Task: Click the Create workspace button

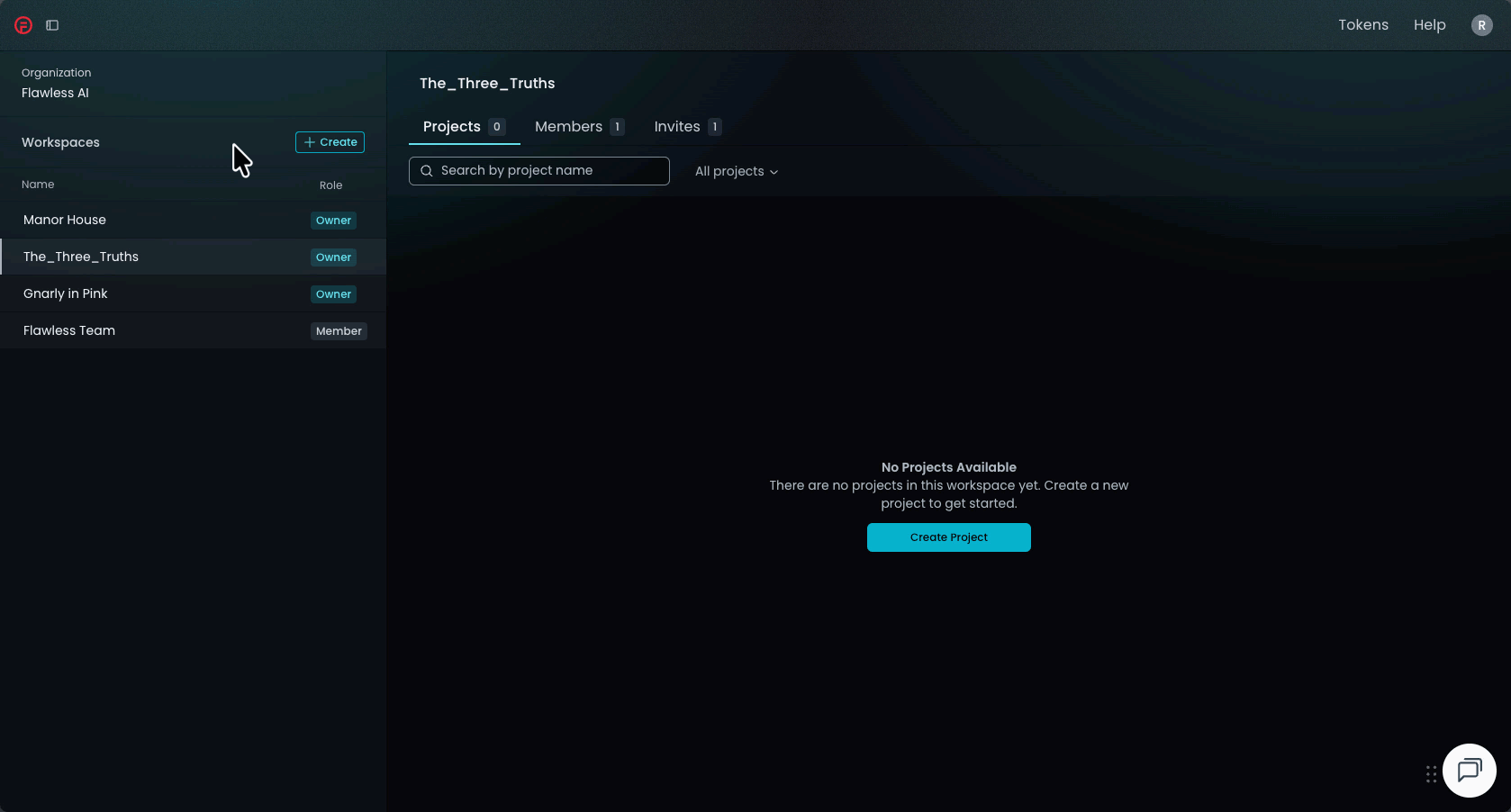Action: tap(330, 142)
